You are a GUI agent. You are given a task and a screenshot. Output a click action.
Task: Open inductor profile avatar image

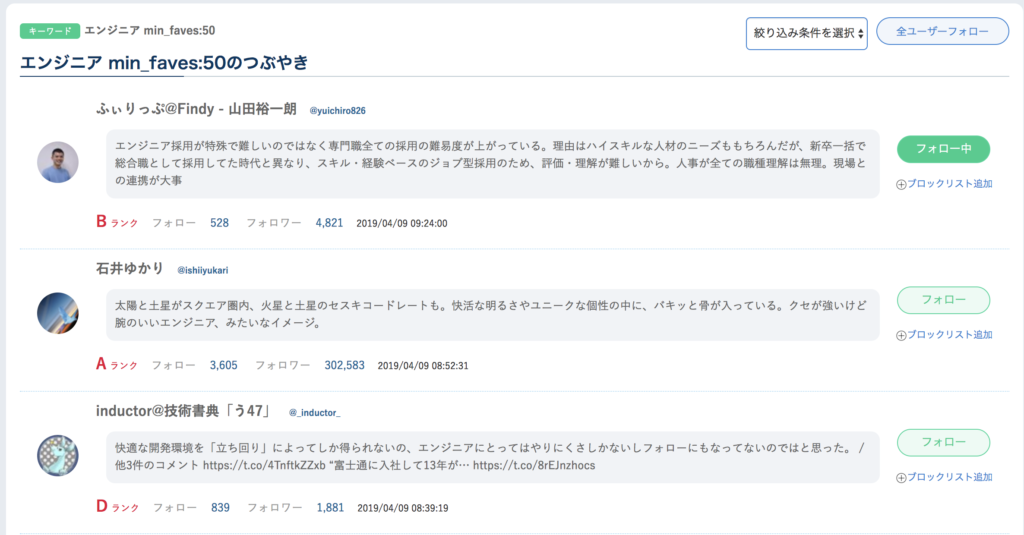58,455
